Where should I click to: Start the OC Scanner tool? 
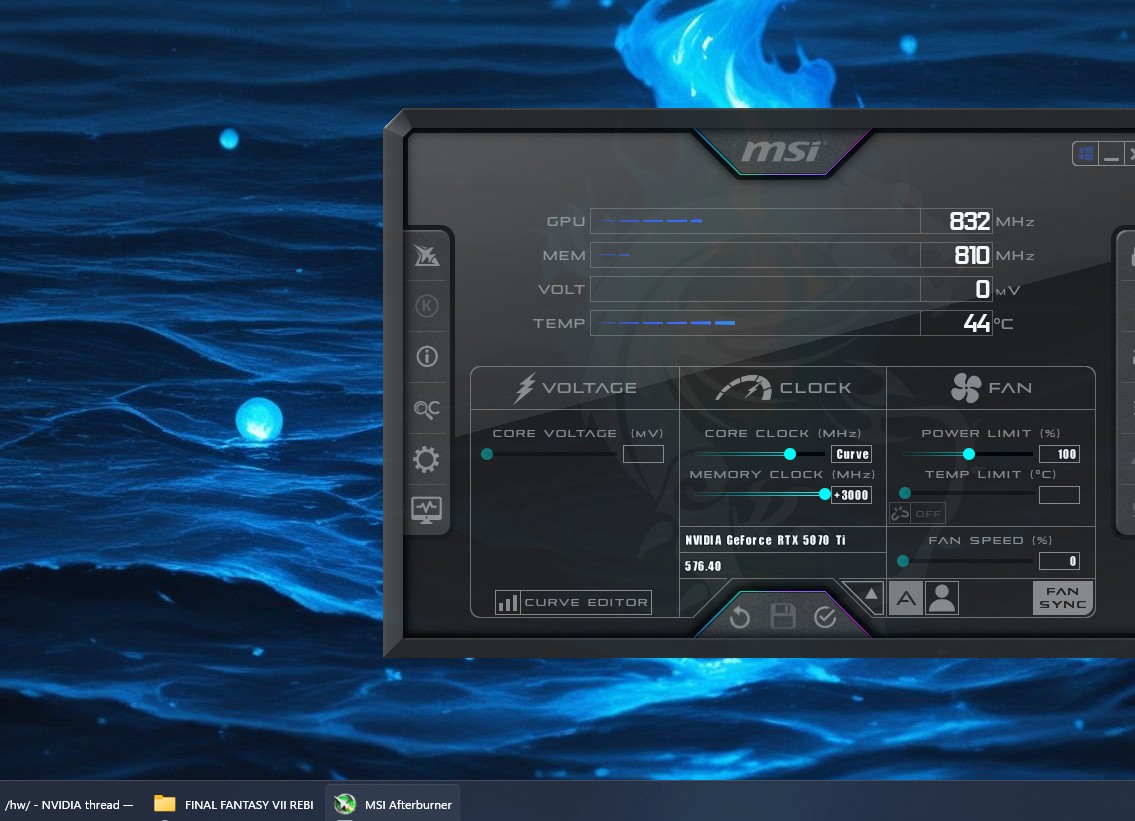click(426, 409)
